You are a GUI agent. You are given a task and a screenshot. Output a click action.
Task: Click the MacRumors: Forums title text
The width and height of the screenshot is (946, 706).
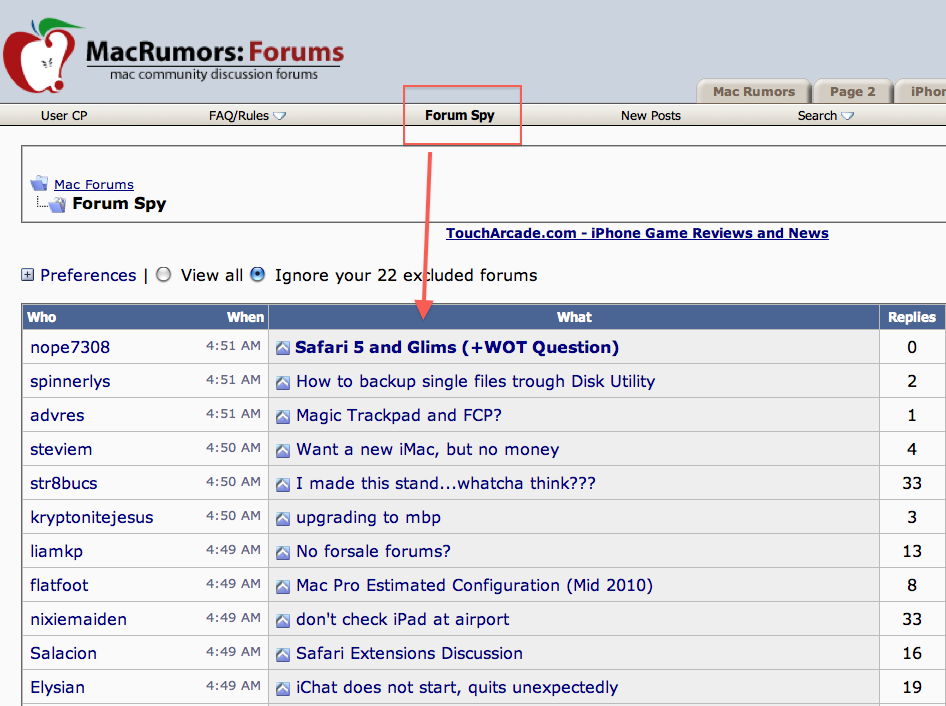(215, 52)
